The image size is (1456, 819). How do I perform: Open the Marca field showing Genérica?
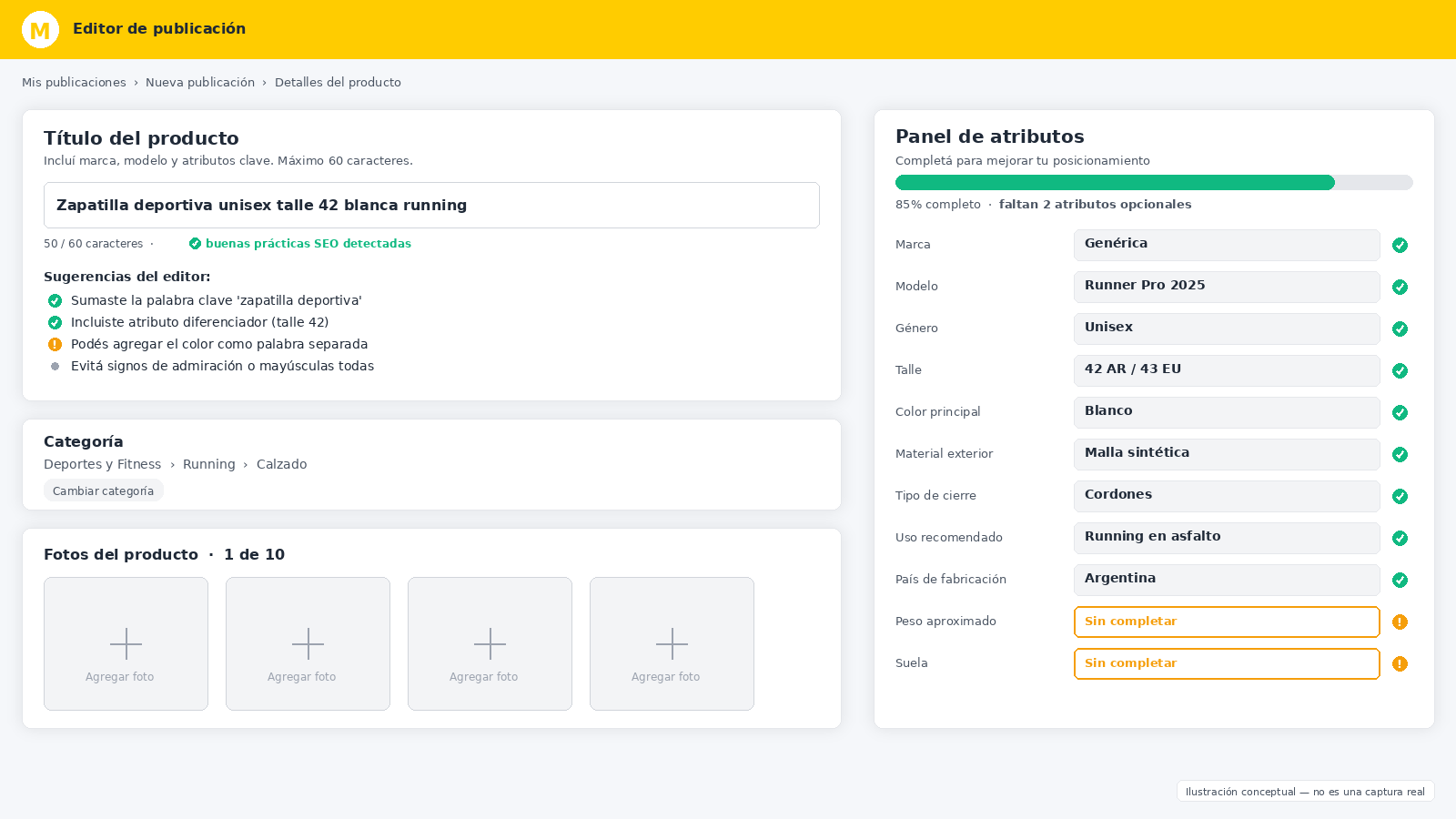pos(1227,246)
